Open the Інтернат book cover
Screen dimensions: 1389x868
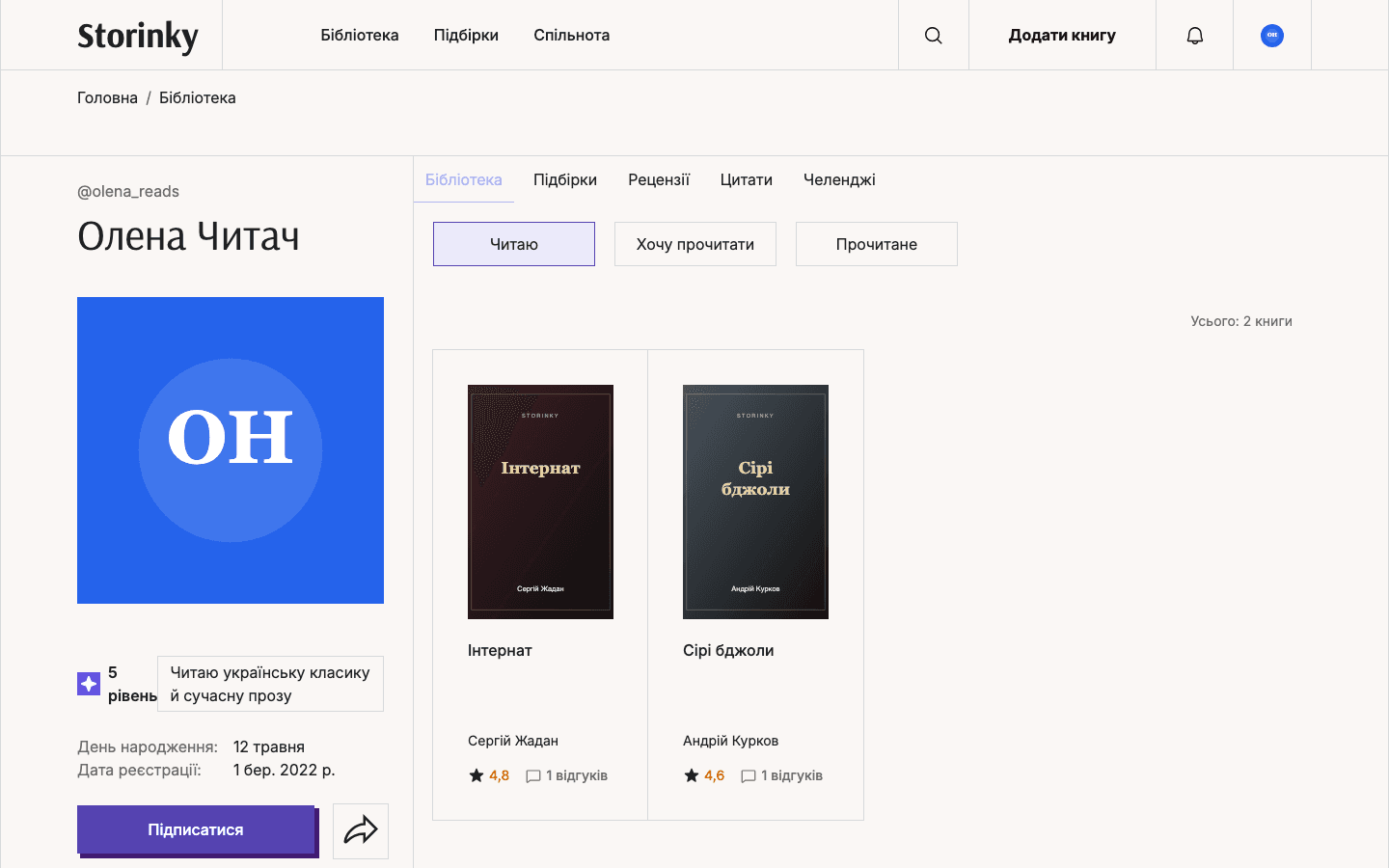(x=540, y=502)
